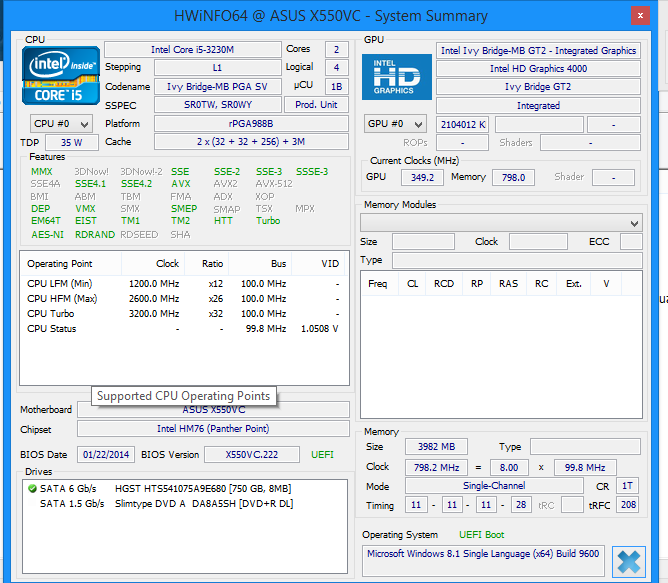Click the RDRAND feature label
The image size is (668, 583).
click(95, 235)
